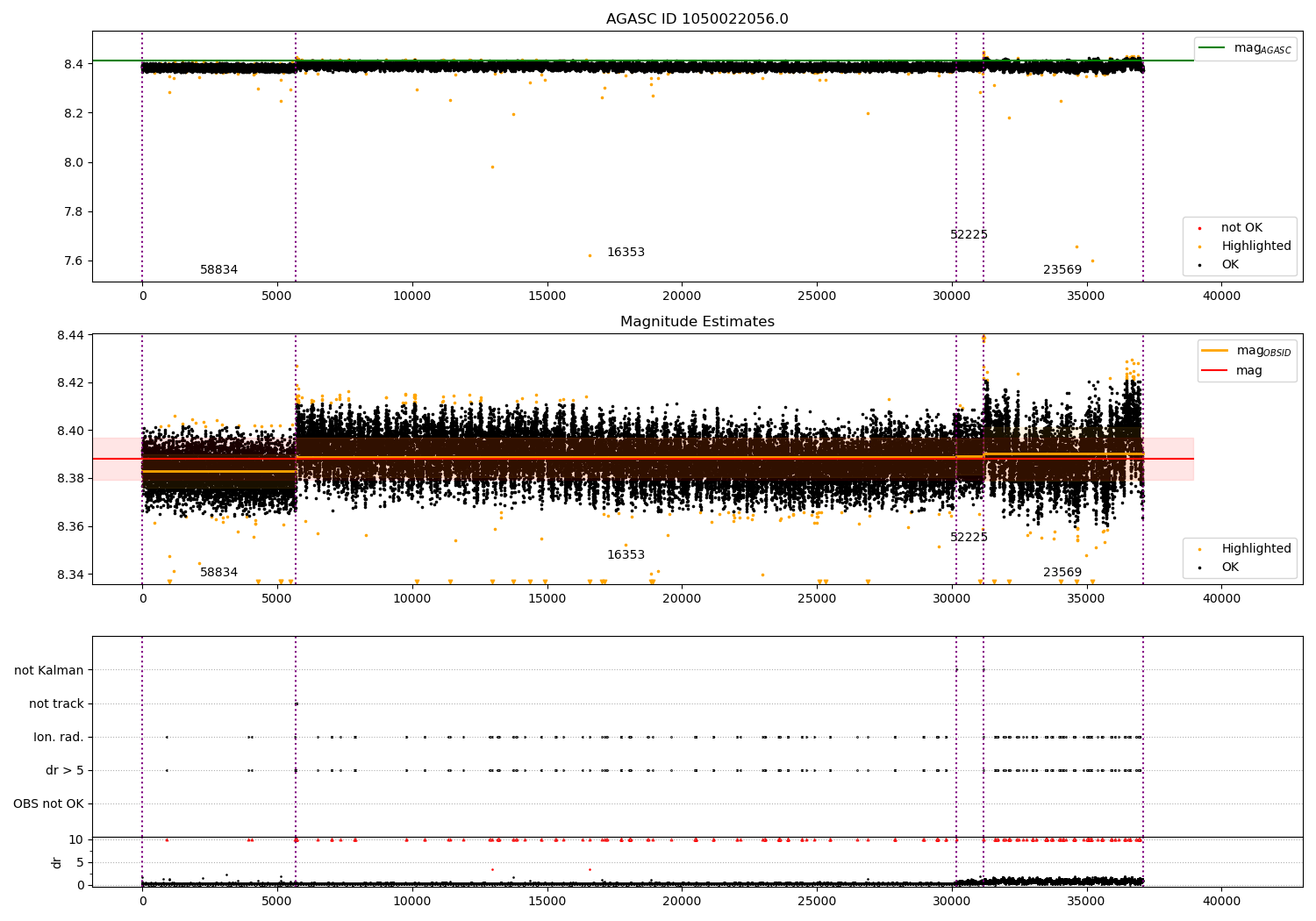Select the red 'mag' legend entry in middle plot
Viewport: 1316px width, 921px height.
tap(1249, 371)
